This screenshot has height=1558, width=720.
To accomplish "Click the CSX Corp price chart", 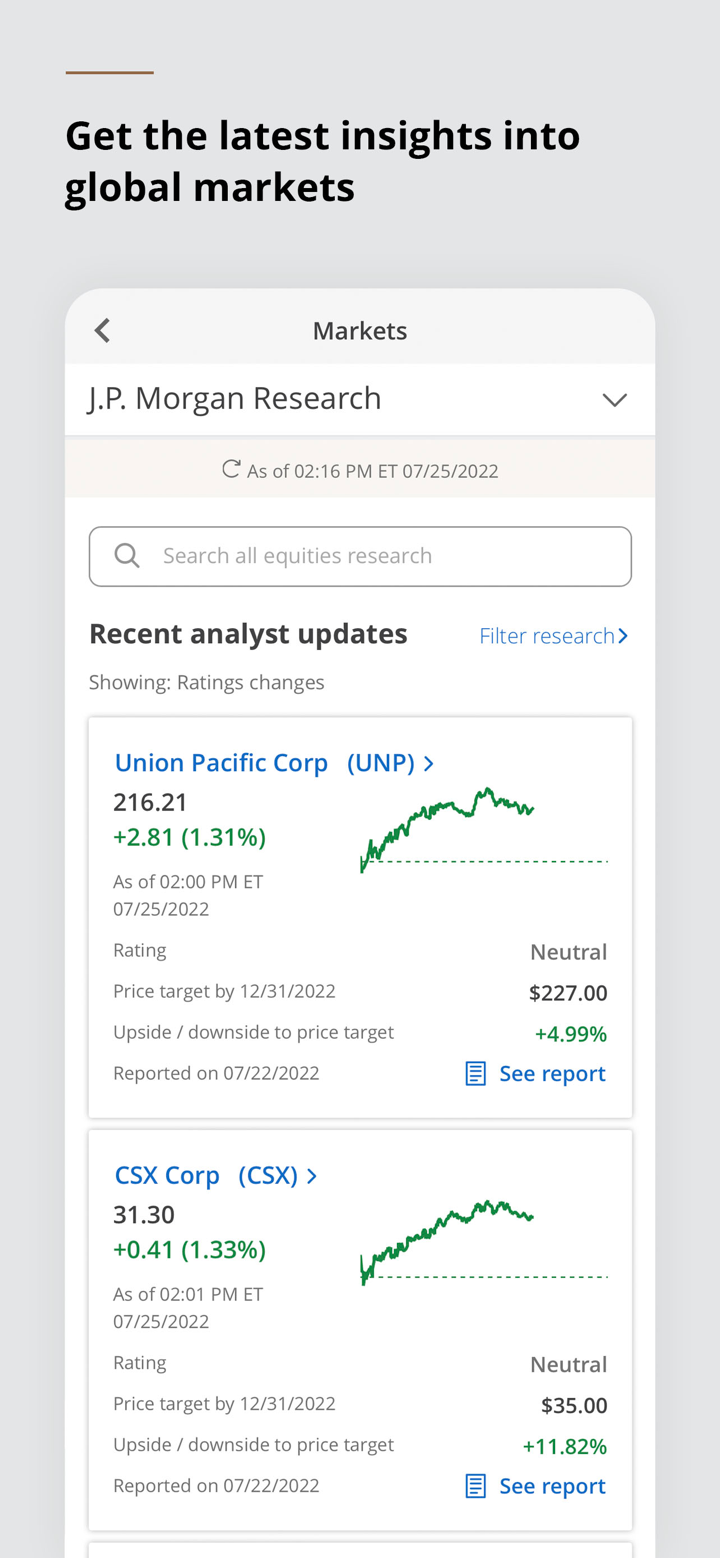I will click(x=483, y=1242).
